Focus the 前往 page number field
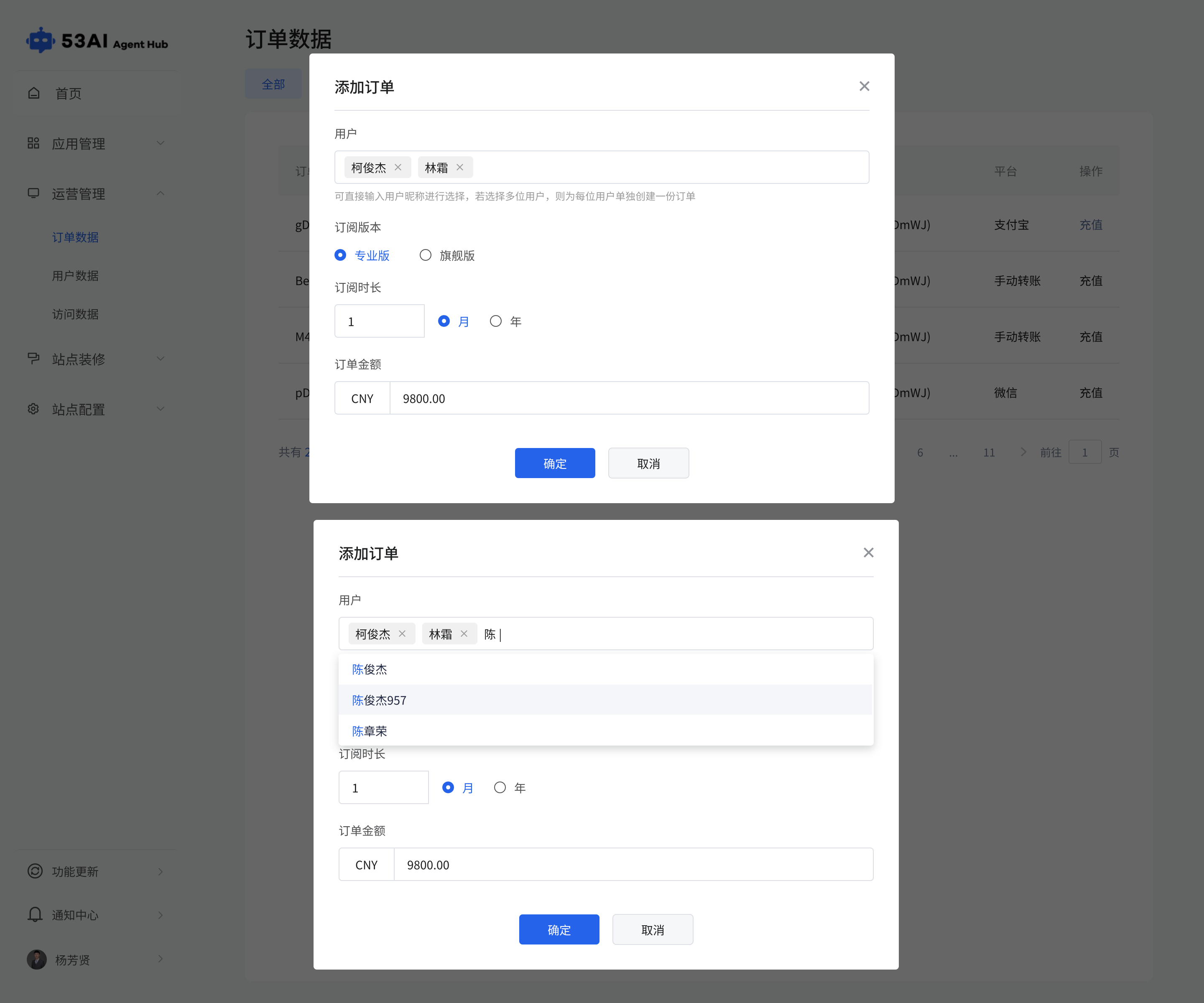 tap(1085, 452)
